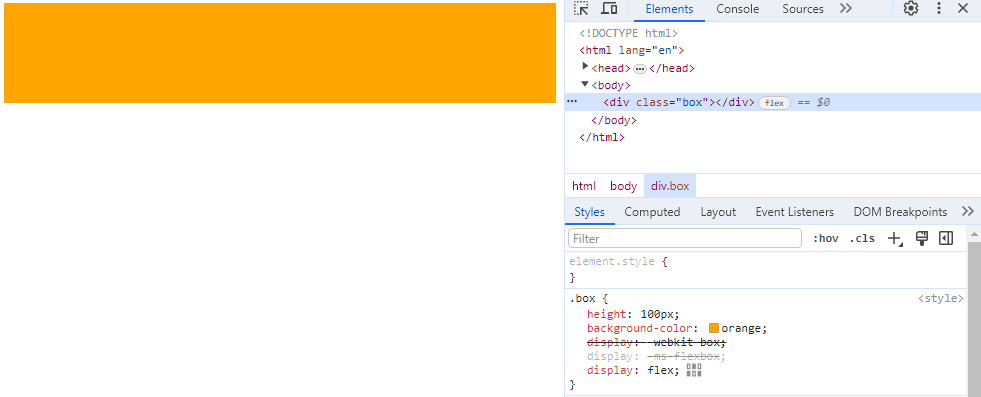
Task: Open the orange color swatch picker
Action: click(714, 328)
